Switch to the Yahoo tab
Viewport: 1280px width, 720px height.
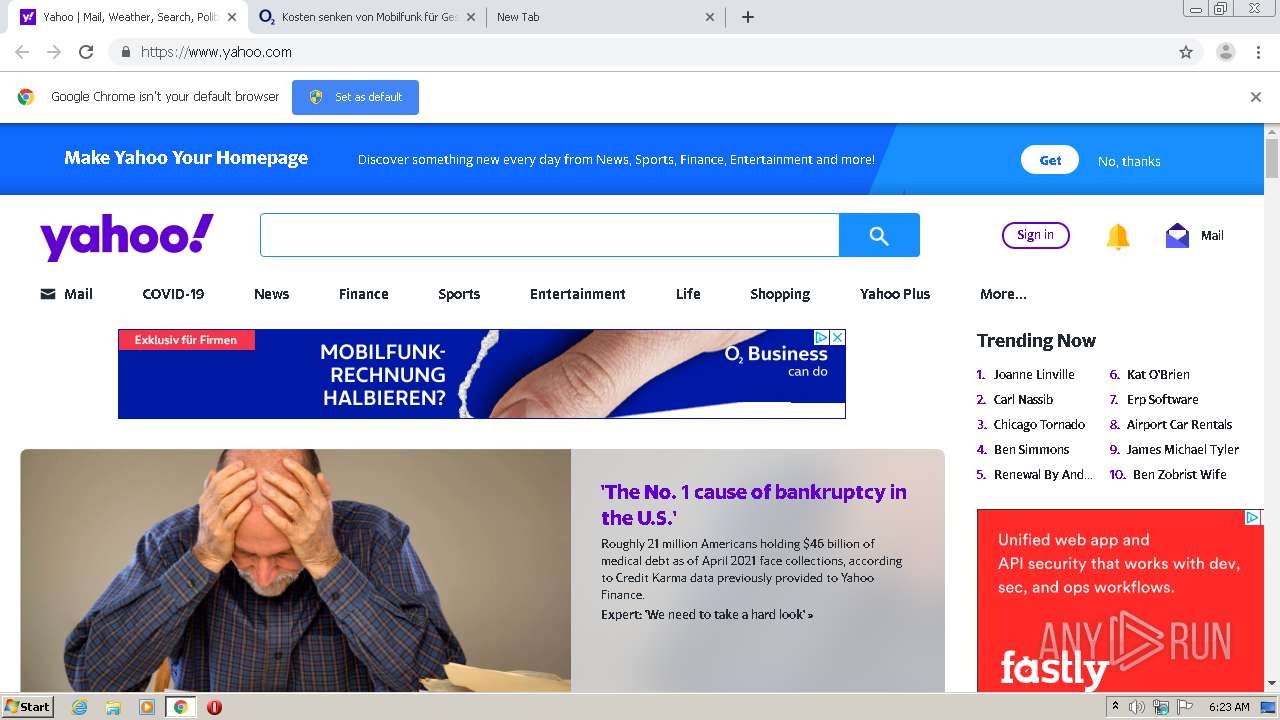(x=130, y=17)
